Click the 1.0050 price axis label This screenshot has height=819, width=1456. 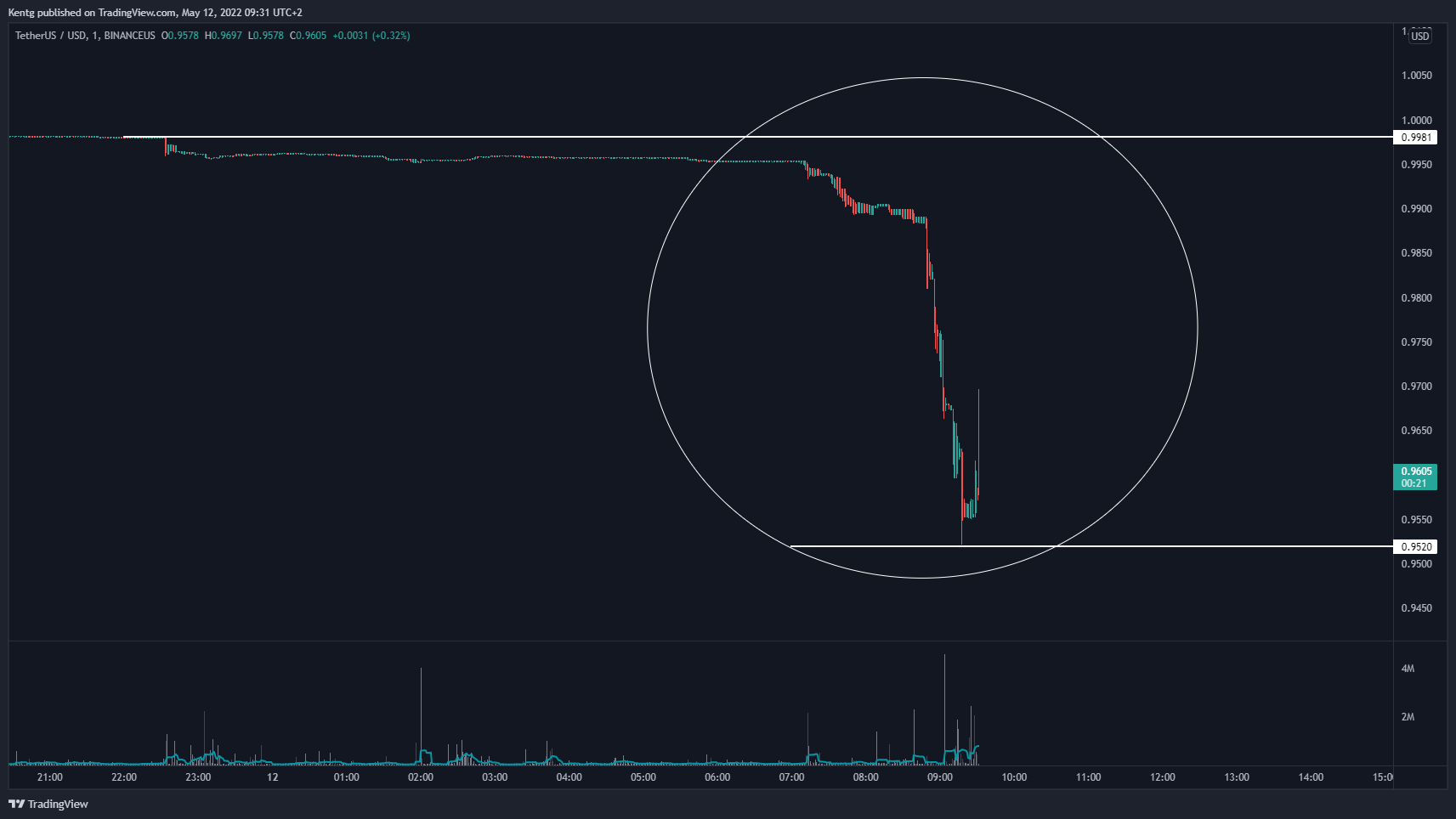[1417, 76]
